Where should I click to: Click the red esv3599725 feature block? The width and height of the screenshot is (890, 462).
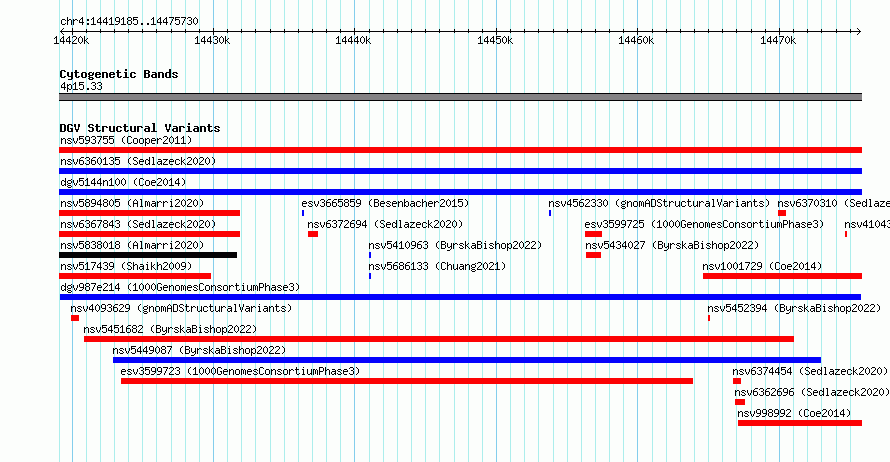(593, 234)
